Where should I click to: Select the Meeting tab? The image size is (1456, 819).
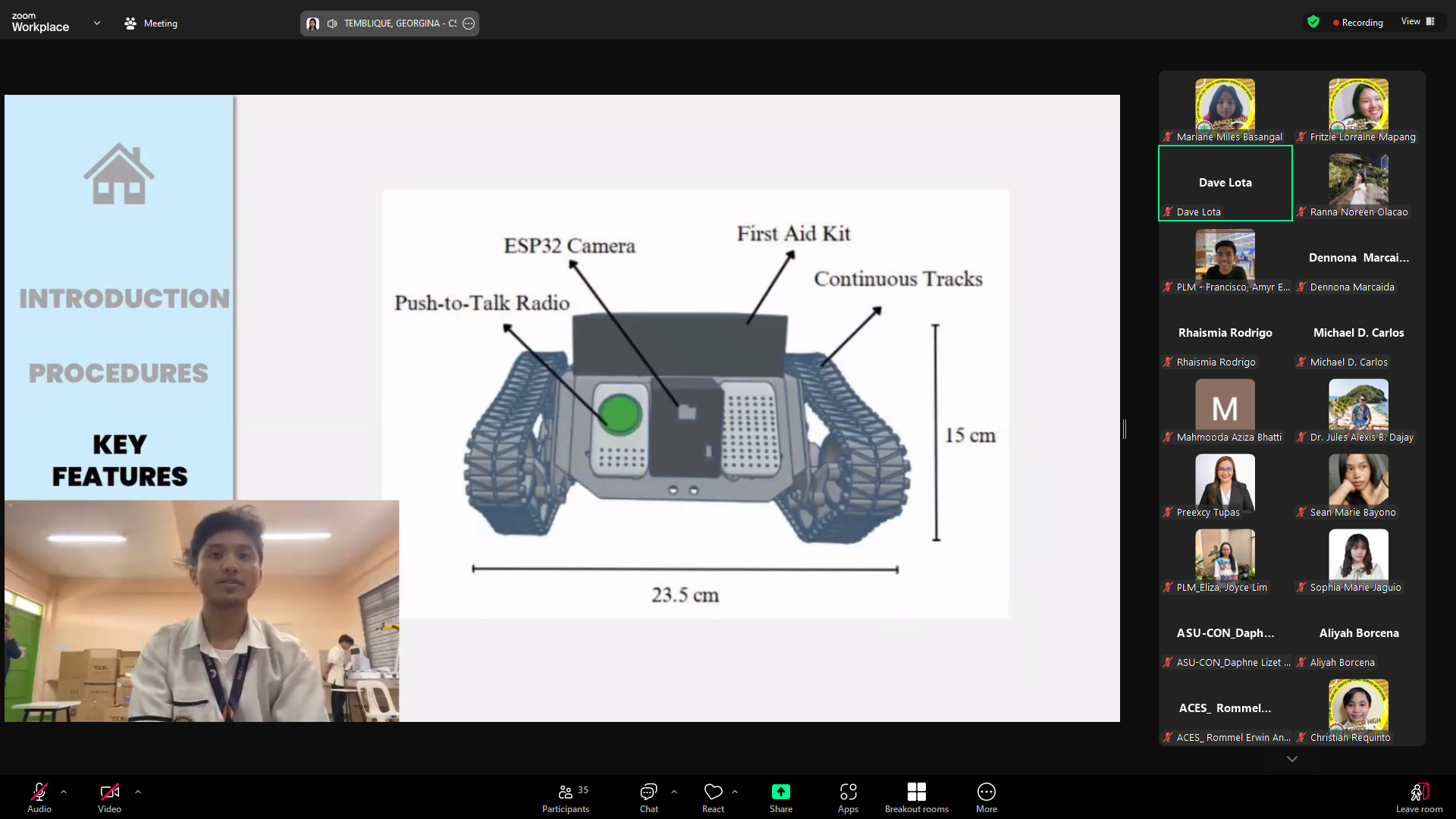coord(151,24)
